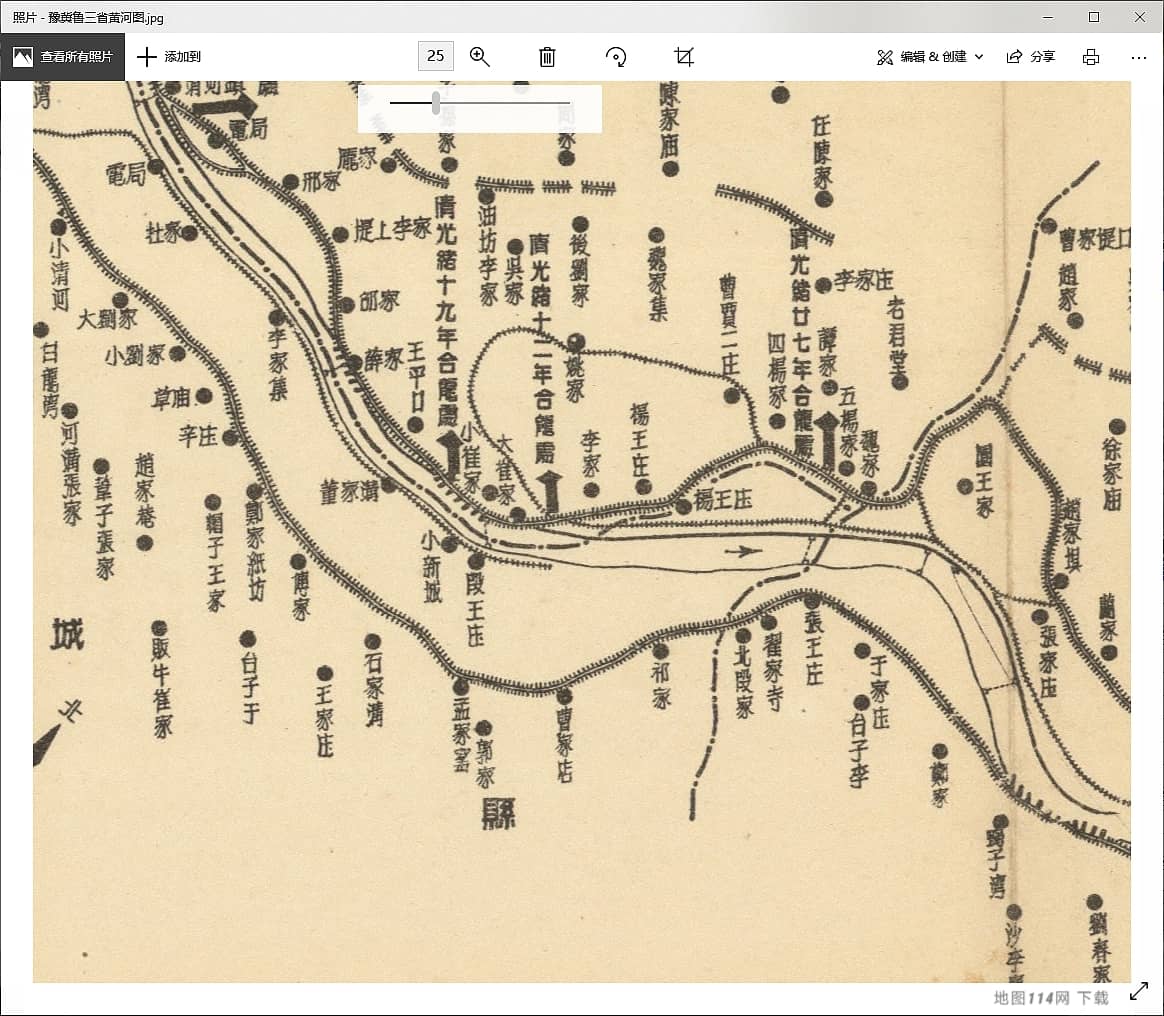
Task: Minimize the Photos window
Action: pyautogui.click(x=1048, y=17)
